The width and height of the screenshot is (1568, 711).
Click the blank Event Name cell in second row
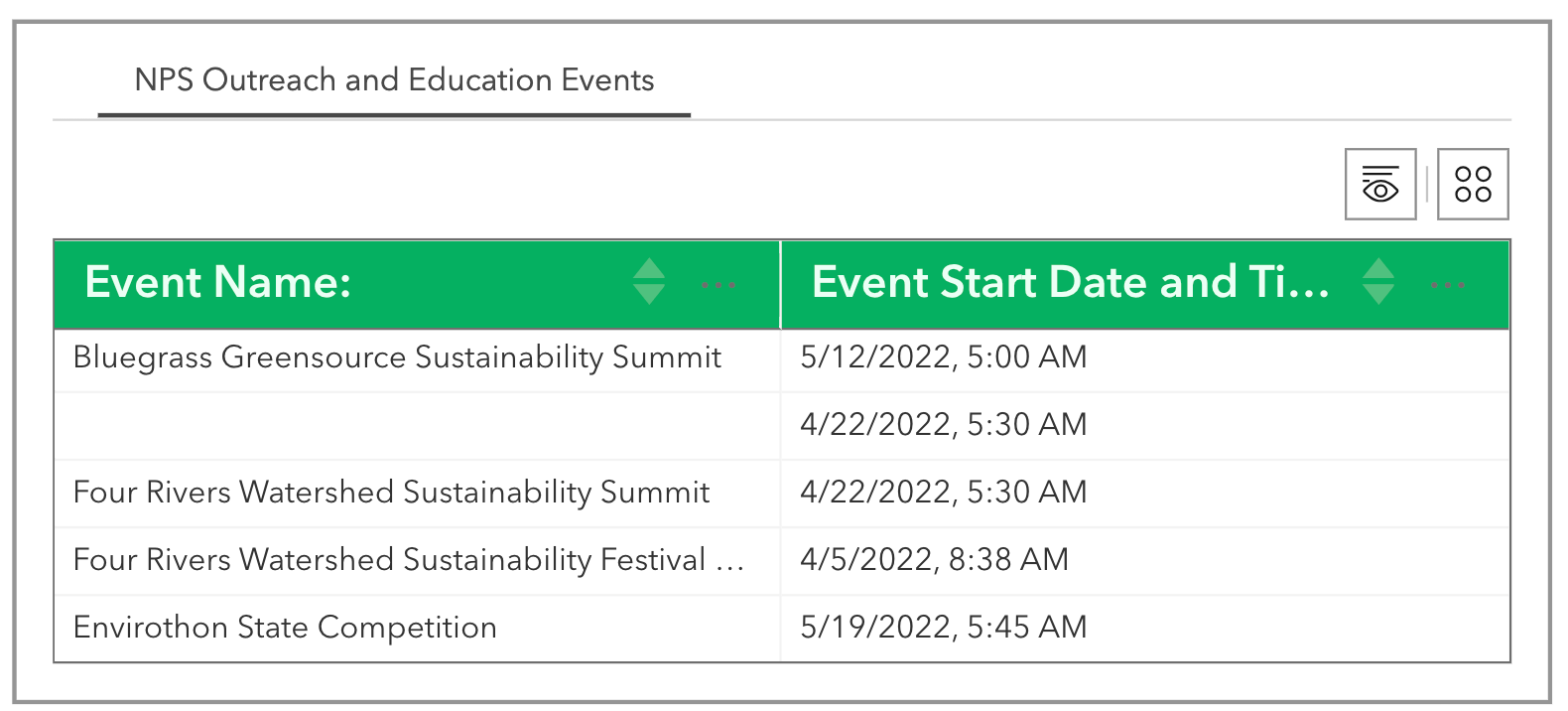[417, 425]
